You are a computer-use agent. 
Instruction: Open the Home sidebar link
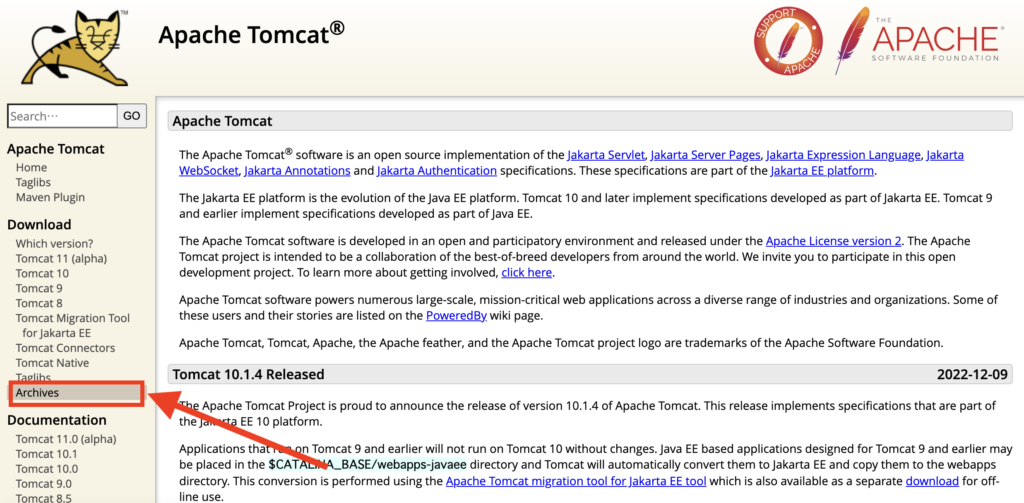(31, 168)
